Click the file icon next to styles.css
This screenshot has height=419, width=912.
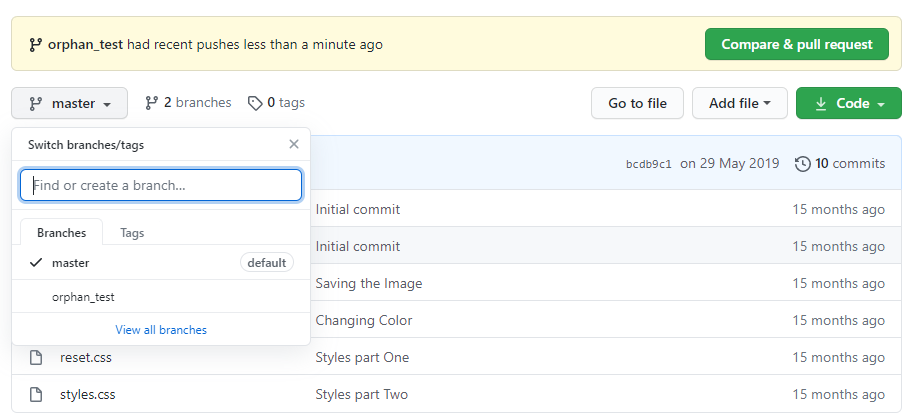[36, 394]
